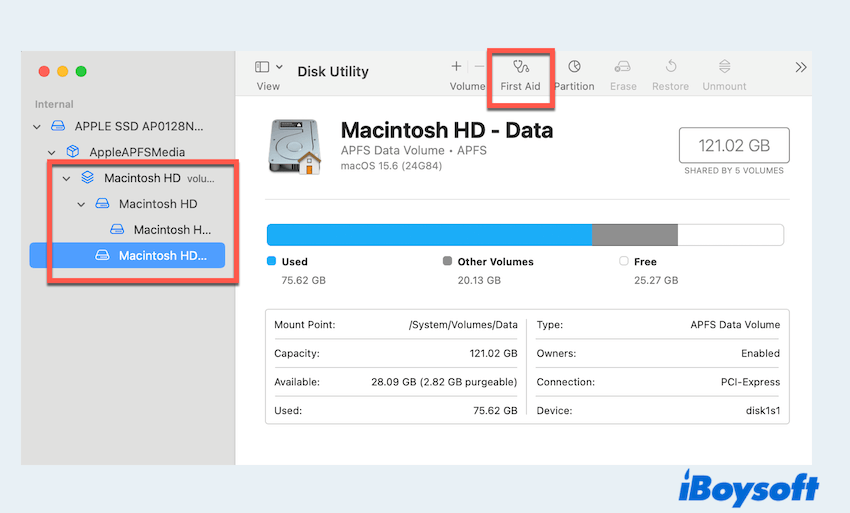
Task: Click the Capacity value 121.02 GB
Action: [x=493, y=354]
